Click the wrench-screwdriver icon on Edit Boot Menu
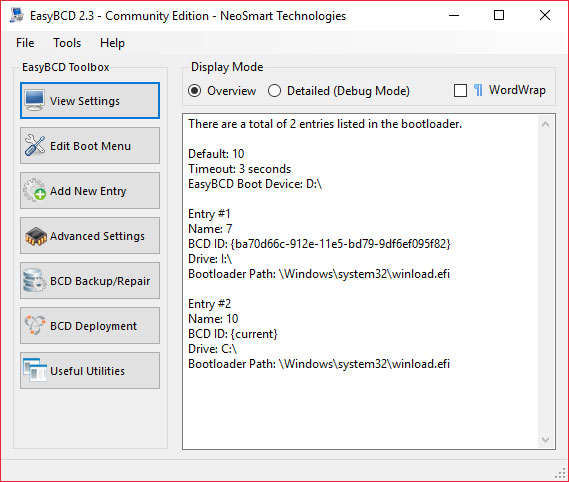The image size is (569, 482). 35,145
